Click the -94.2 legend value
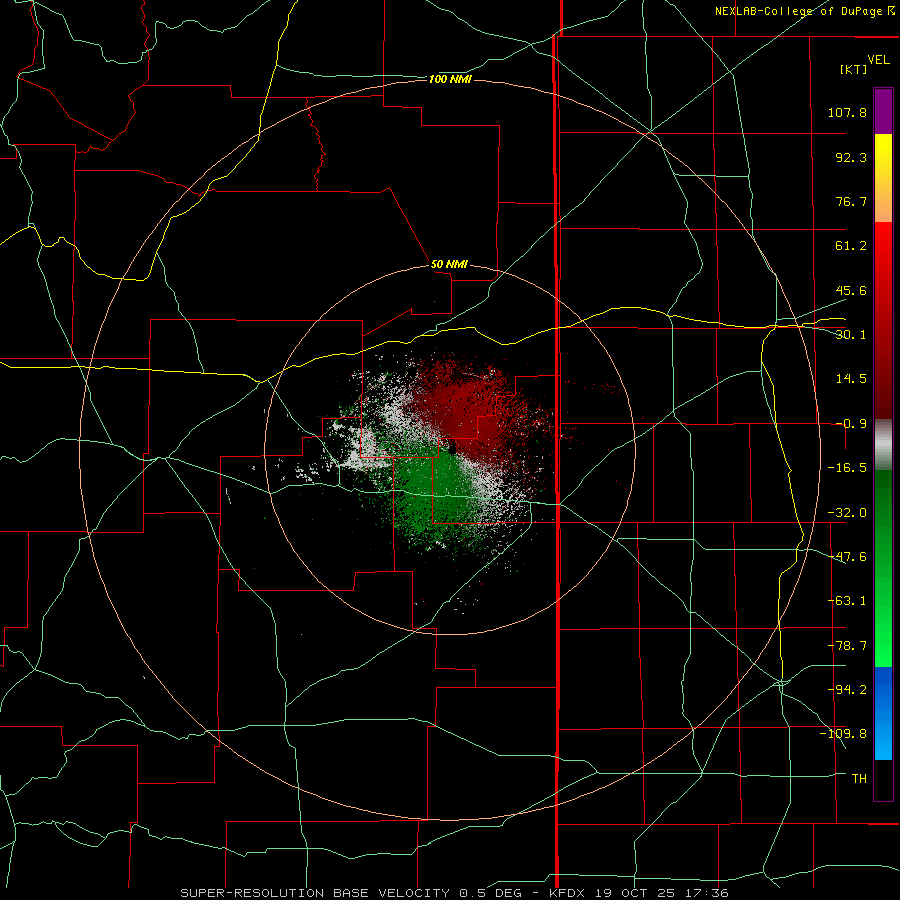This screenshot has height=900, width=900. pos(847,690)
